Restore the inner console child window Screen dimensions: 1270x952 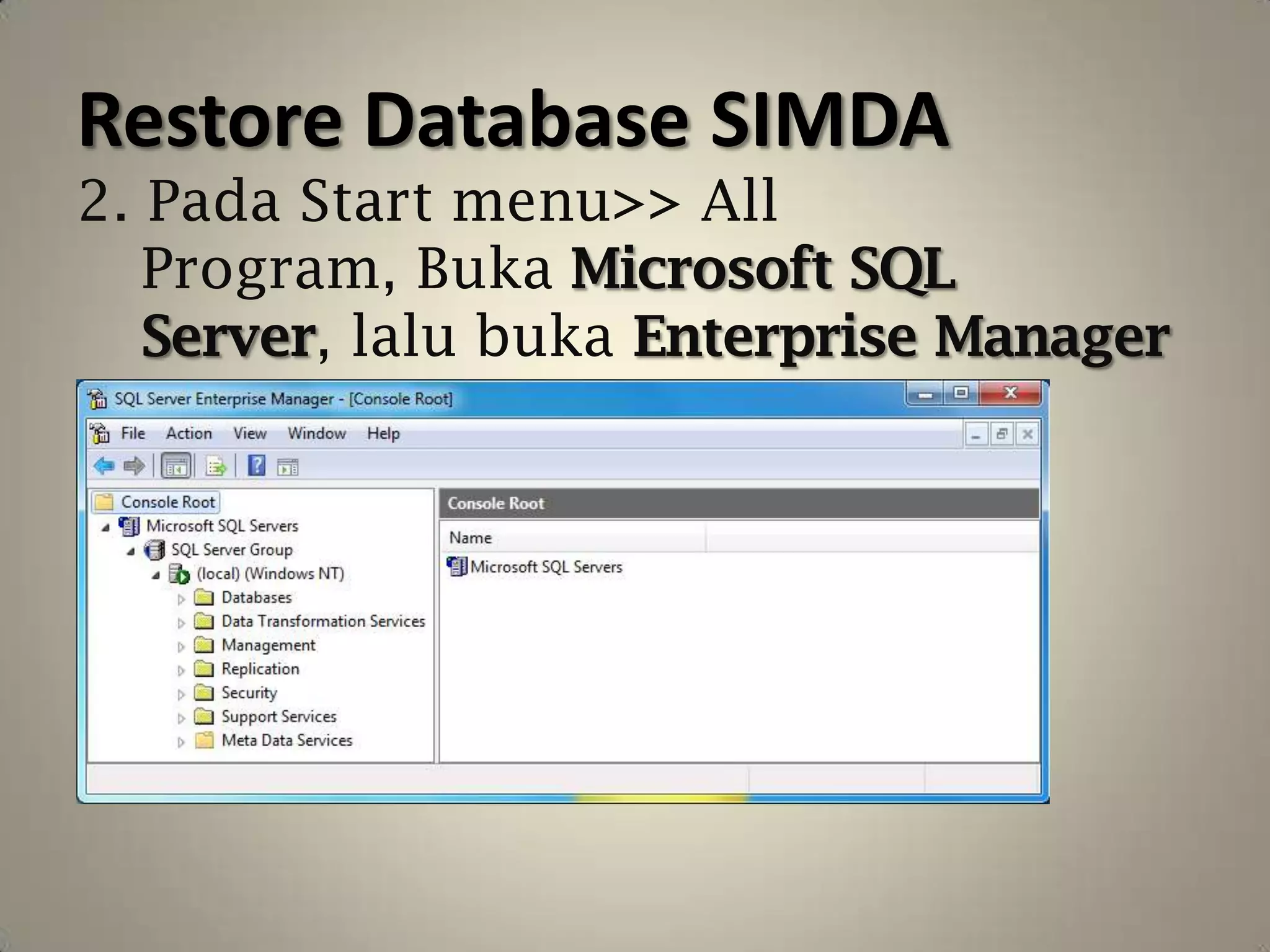point(1001,435)
